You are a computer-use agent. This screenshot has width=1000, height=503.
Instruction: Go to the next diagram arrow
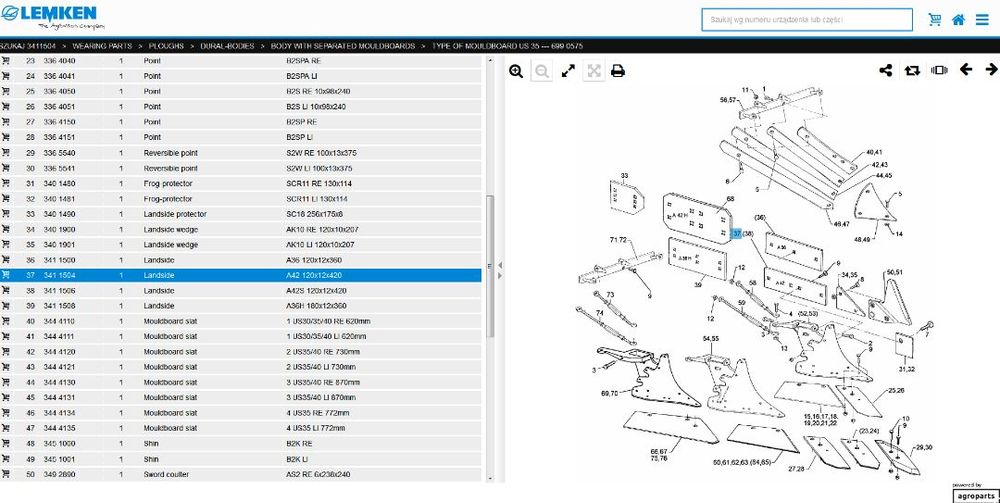991,69
